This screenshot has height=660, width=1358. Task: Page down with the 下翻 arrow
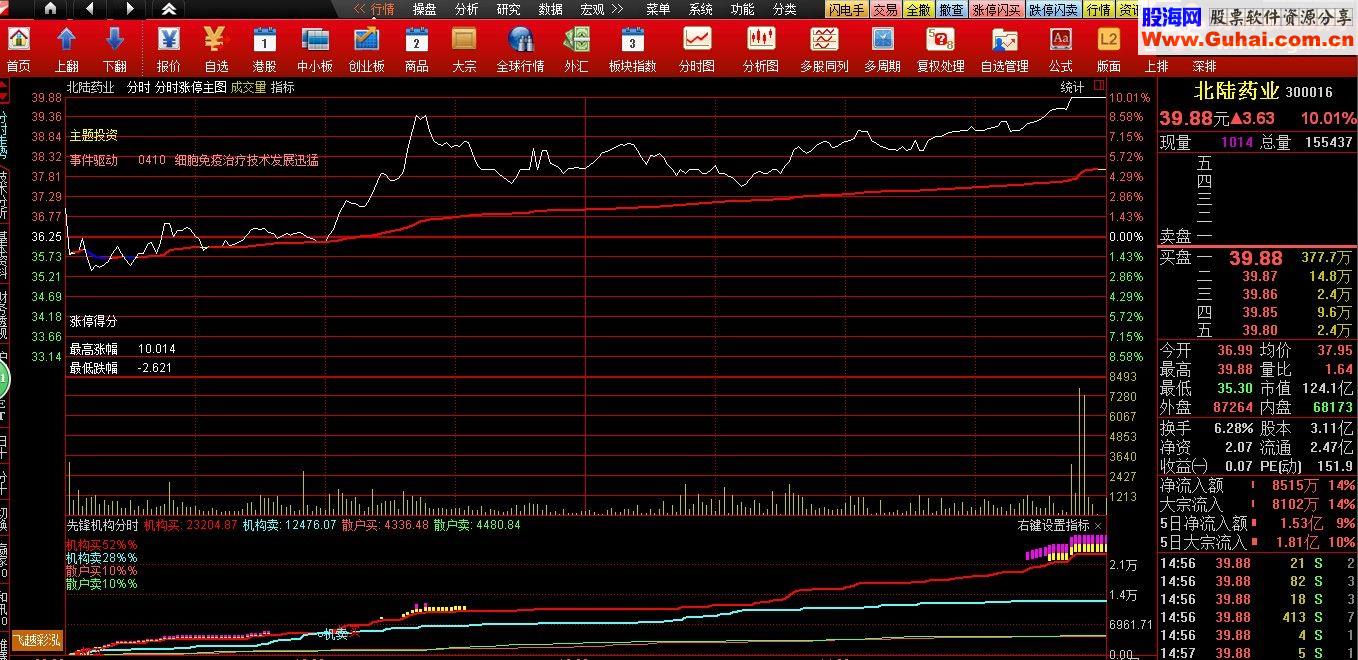115,49
